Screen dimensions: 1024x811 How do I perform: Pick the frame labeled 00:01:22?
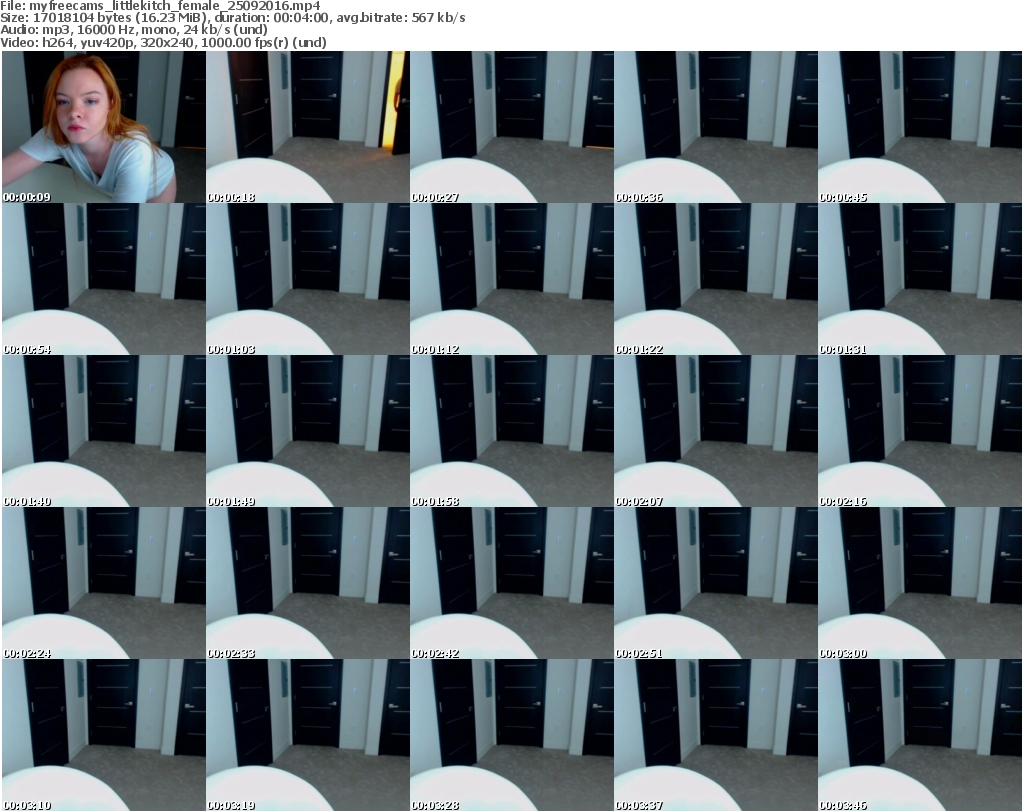pos(716,279)
